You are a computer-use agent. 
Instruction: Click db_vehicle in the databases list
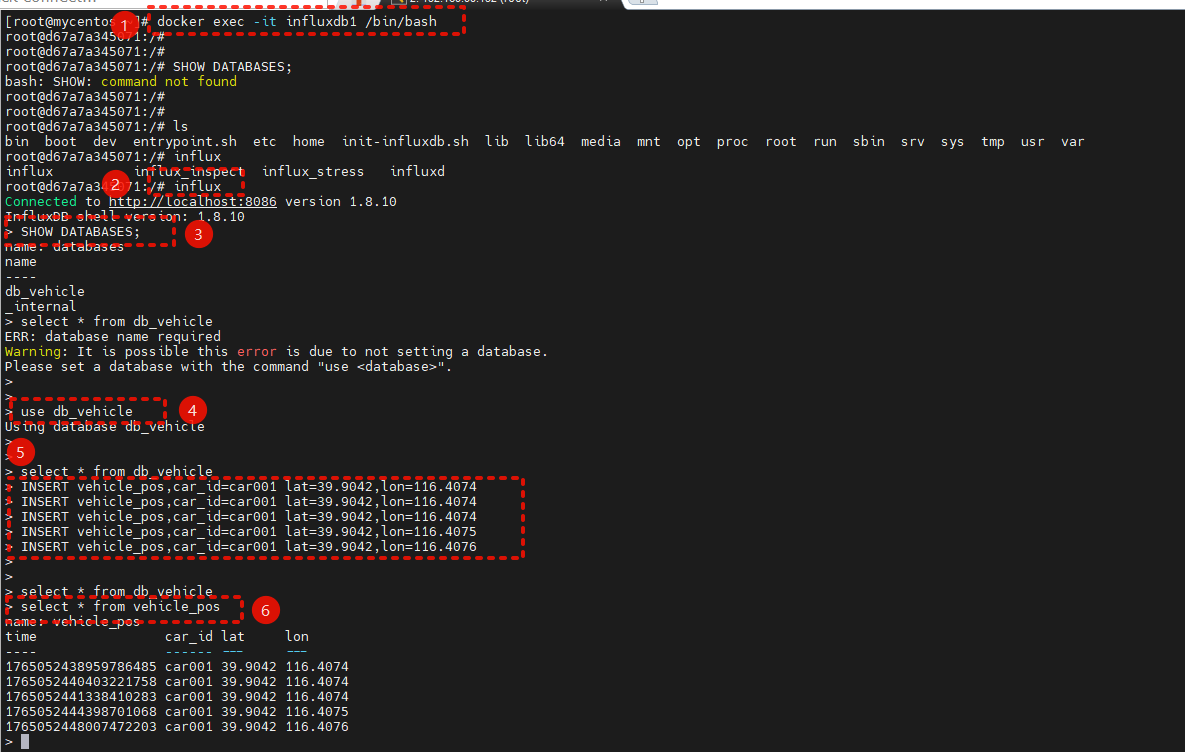pos(45,291)
